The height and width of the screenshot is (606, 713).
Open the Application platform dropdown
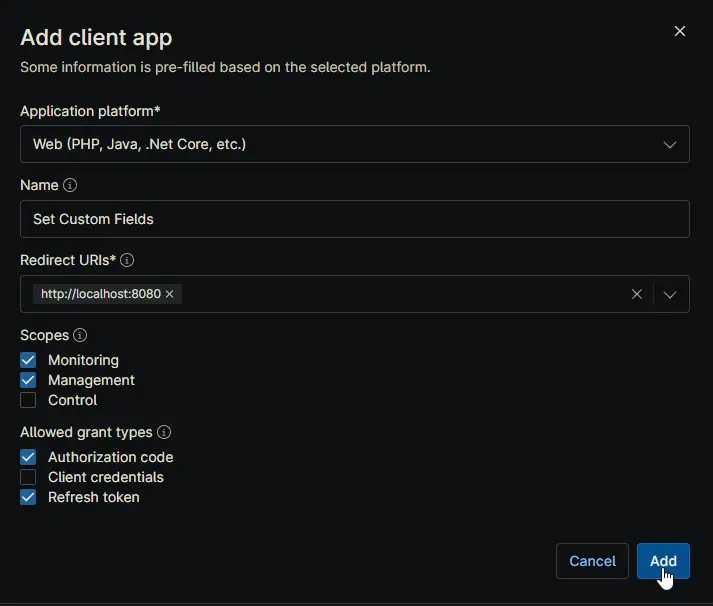pos(355,144)
